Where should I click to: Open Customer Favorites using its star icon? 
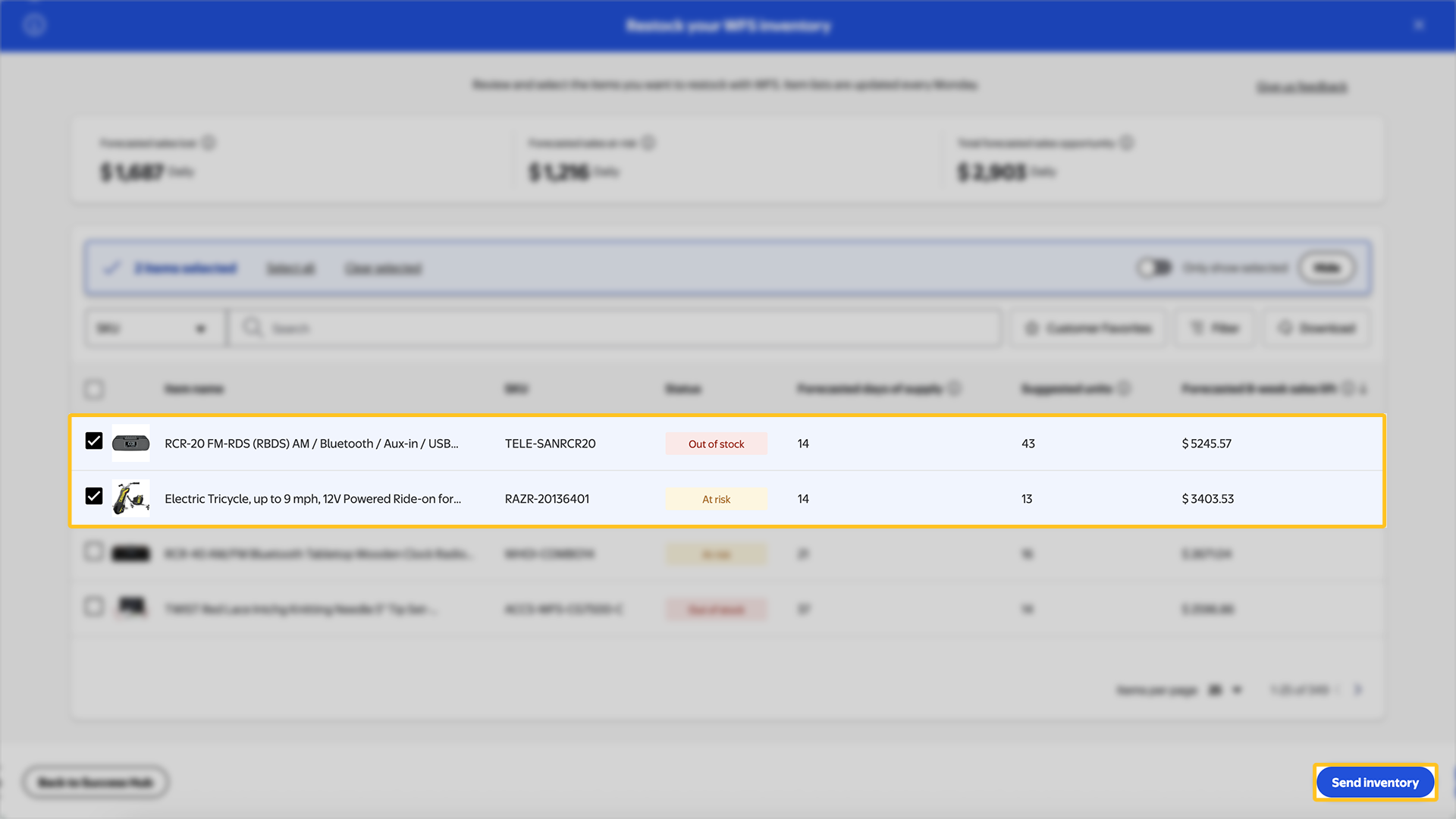point(1031,328)
